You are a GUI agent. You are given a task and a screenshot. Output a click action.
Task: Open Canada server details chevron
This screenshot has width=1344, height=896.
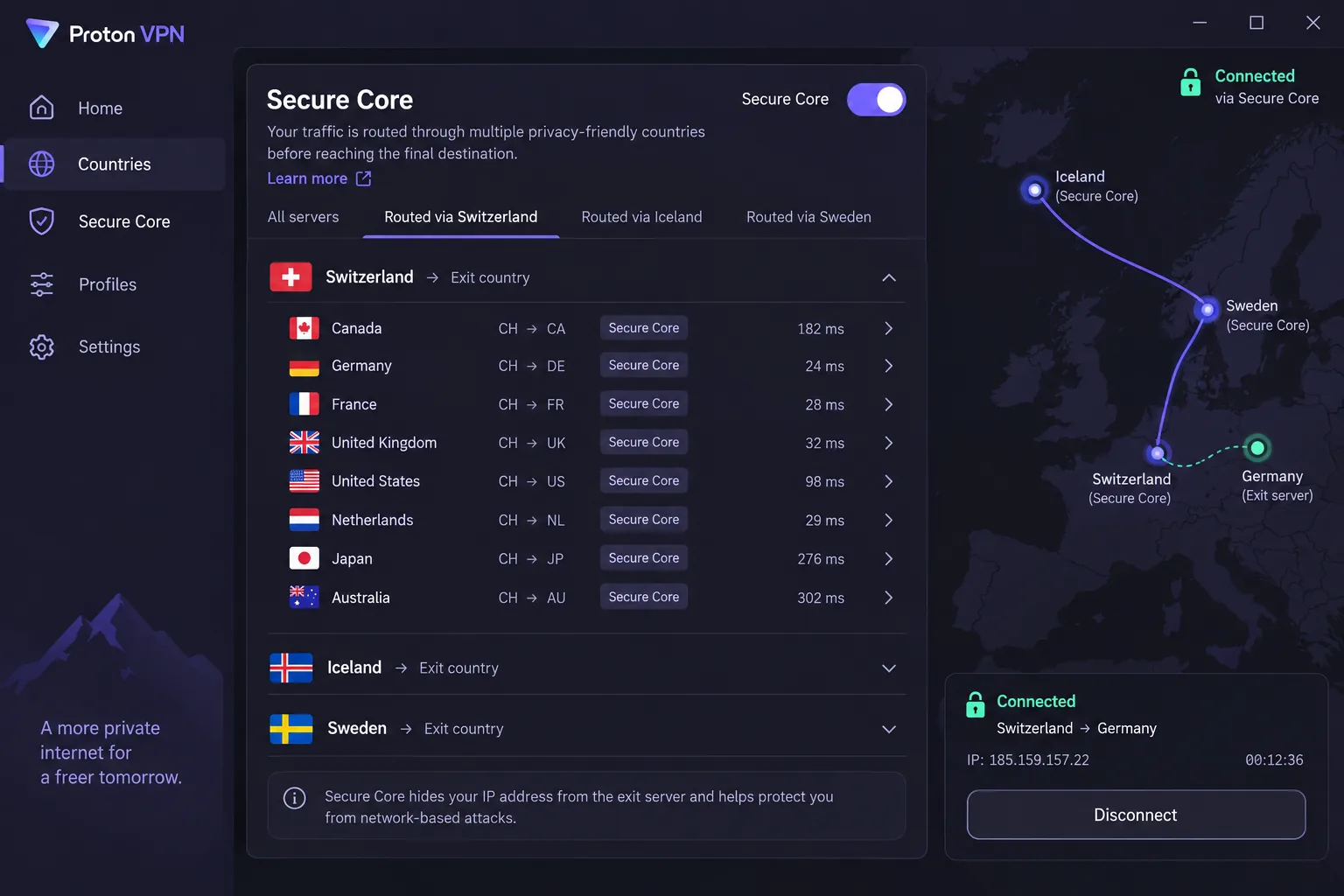click(889, 328)
